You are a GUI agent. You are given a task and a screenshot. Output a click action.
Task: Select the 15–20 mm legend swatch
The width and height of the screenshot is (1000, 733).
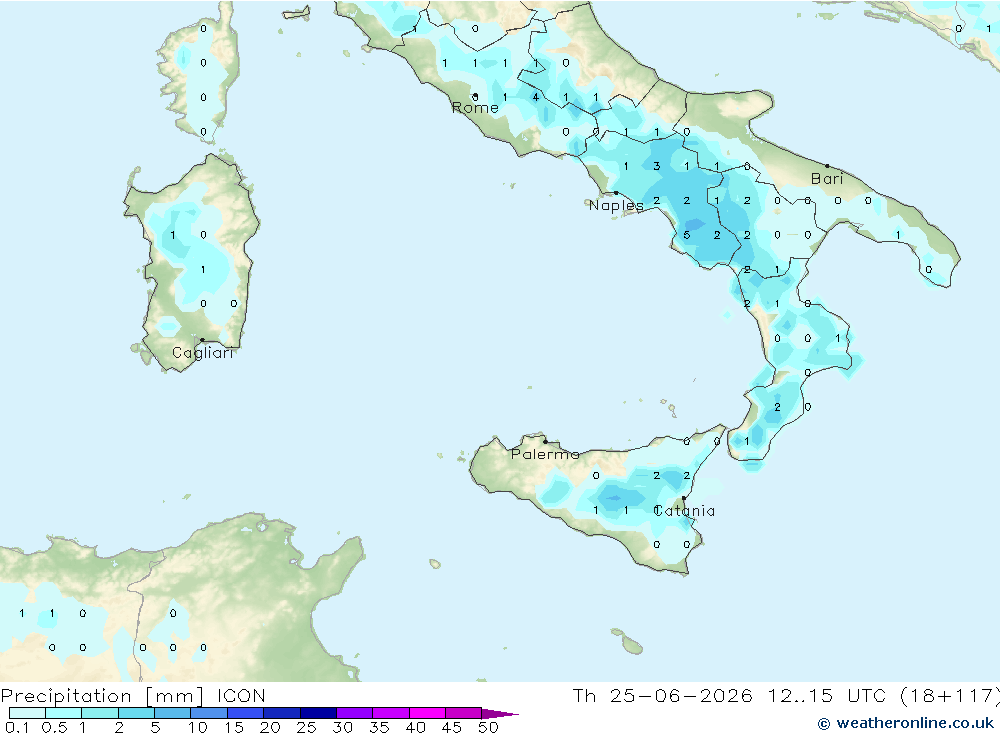[246, 713]
